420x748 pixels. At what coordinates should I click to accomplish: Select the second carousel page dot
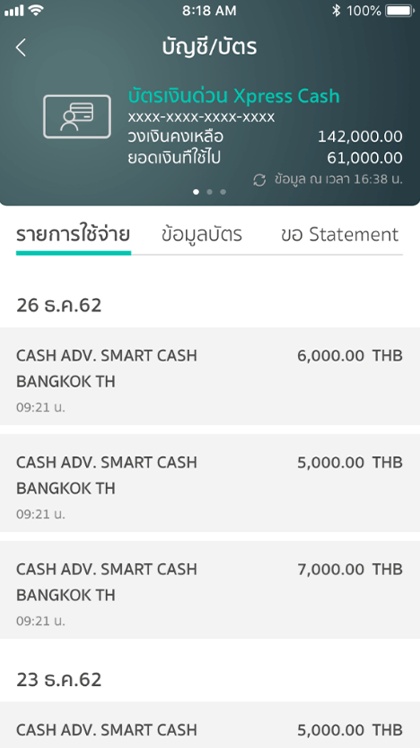coord(210,192)
